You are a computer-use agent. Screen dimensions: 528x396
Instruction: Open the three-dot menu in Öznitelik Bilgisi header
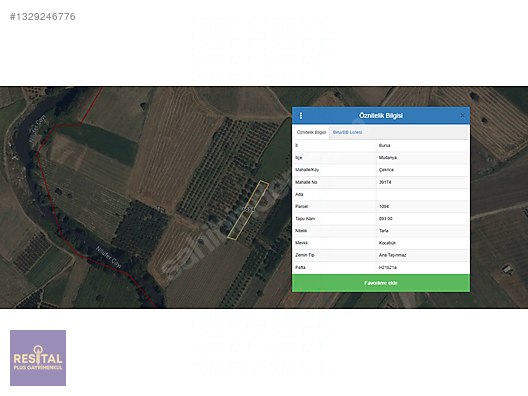click(301, 116)
